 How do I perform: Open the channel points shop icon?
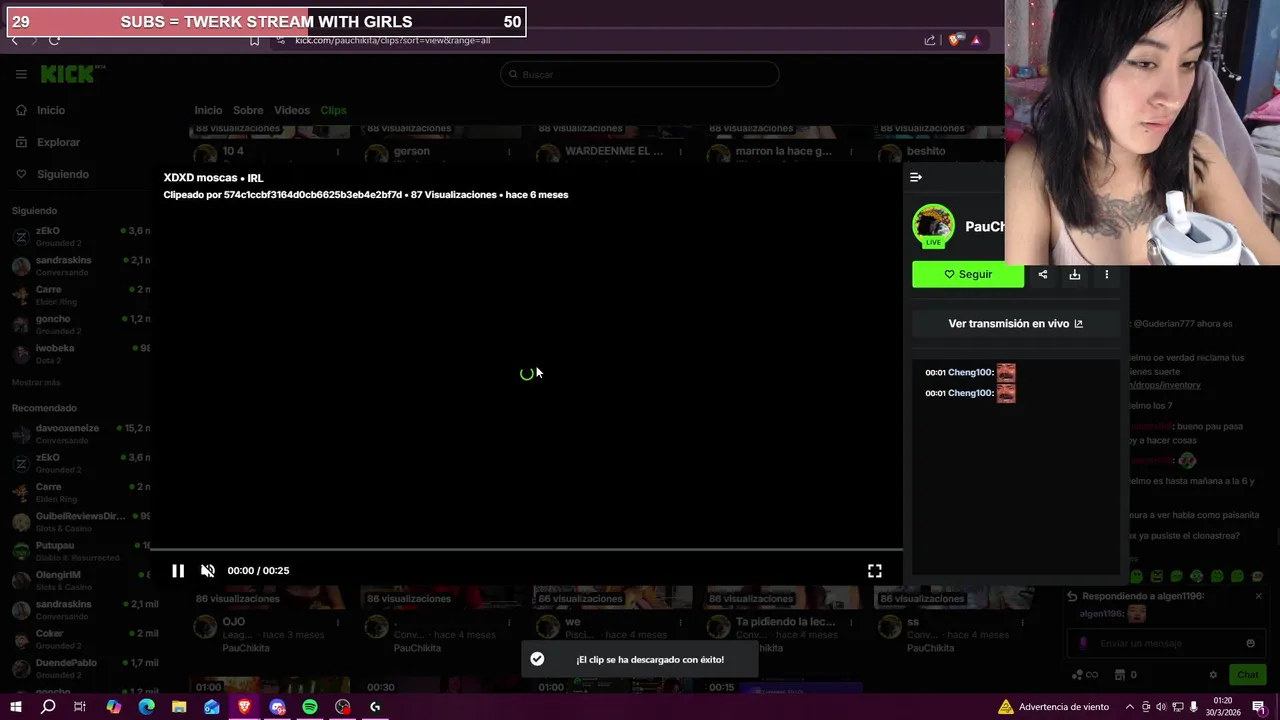[x=1120, y=675]
